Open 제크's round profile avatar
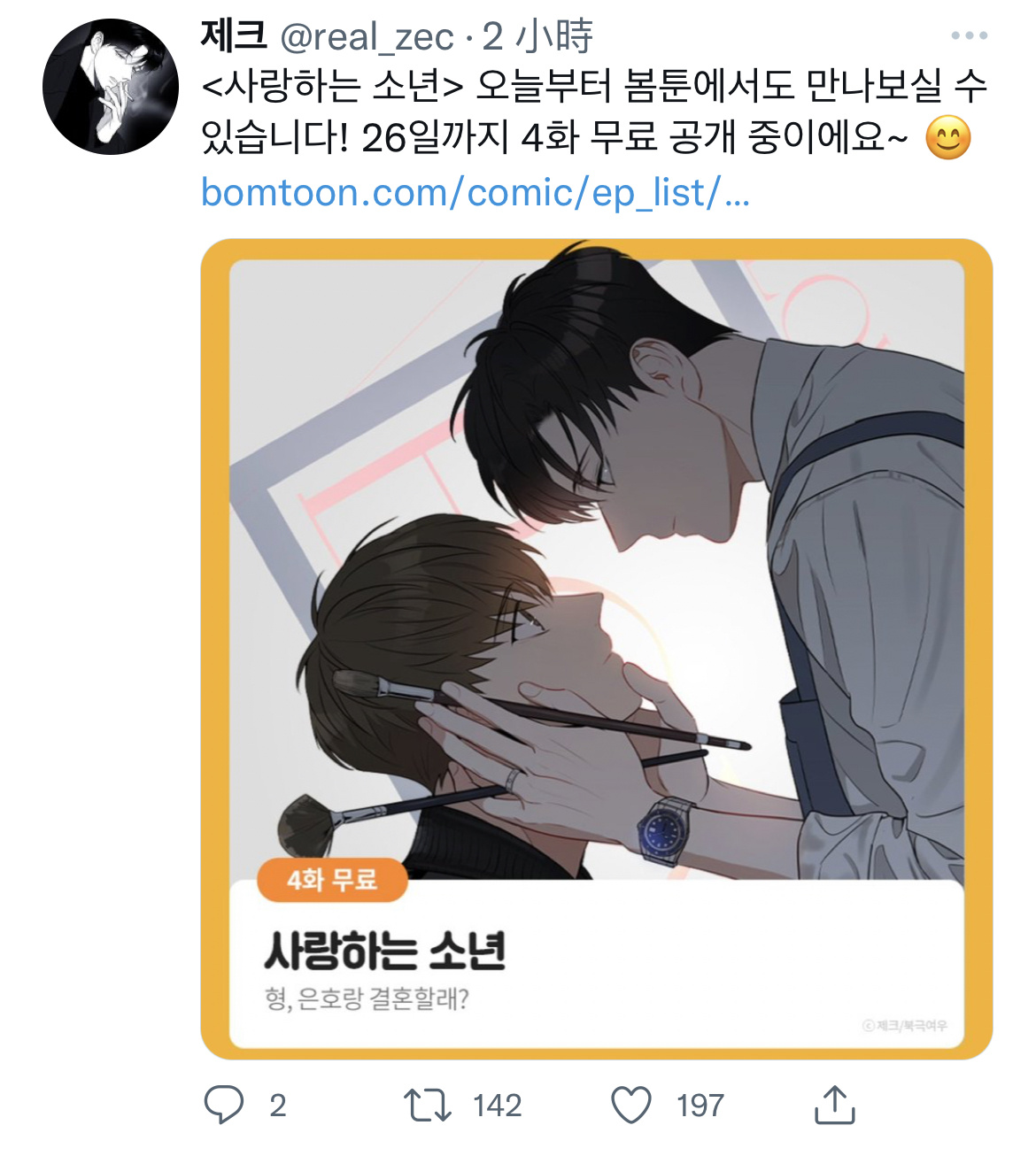The image size is (1036, 1156). coord(111,87)
